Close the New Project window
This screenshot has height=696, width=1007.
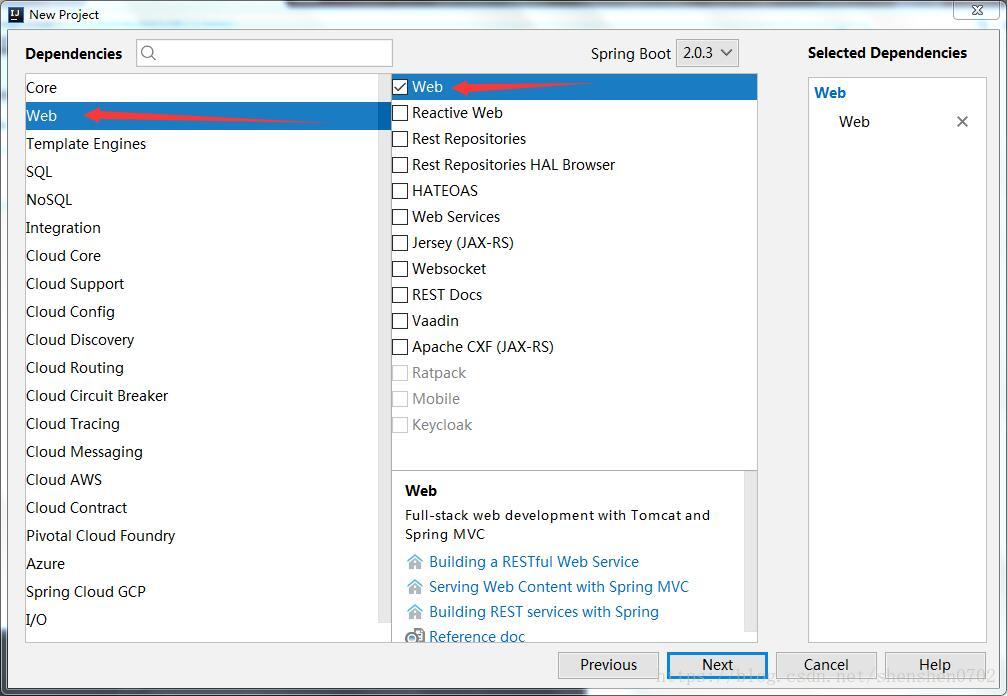click(977, 10)
